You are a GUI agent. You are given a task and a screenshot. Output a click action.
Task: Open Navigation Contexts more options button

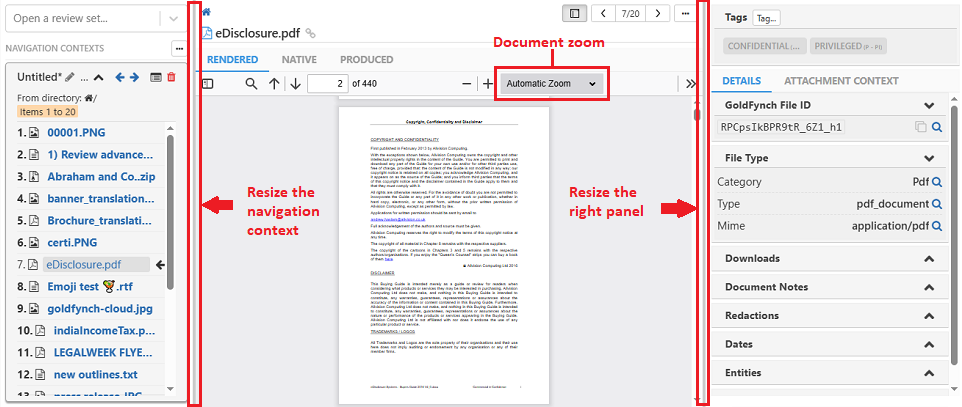pyautogui.click(x=179, y=48)
